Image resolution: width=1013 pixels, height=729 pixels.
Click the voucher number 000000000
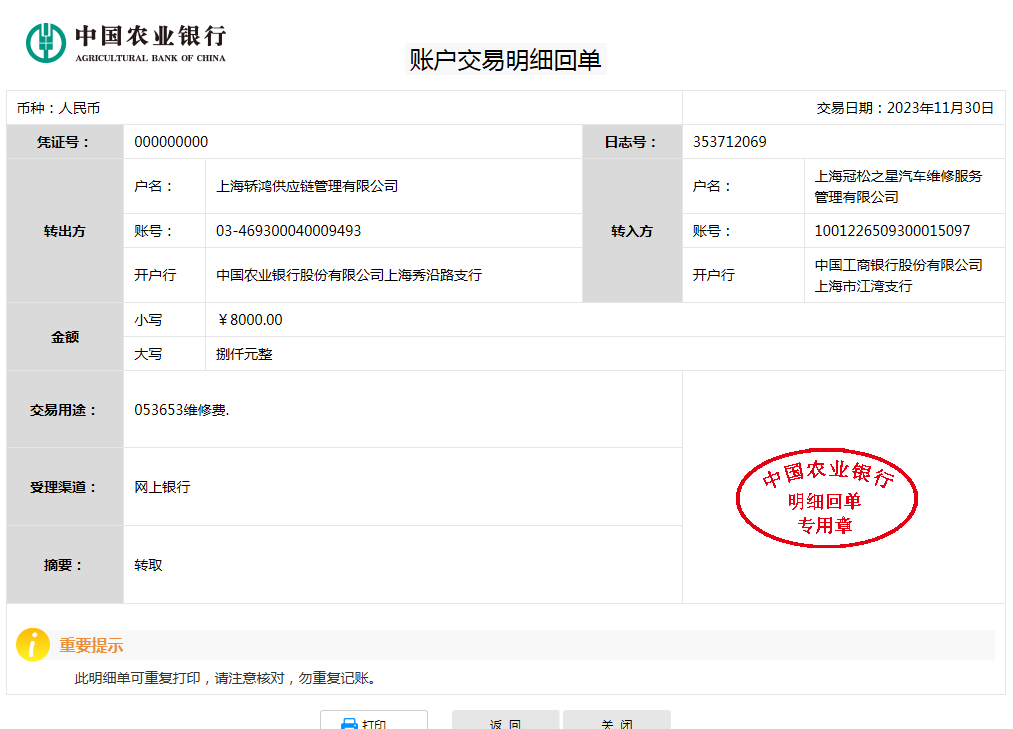(x=171, y=142)
